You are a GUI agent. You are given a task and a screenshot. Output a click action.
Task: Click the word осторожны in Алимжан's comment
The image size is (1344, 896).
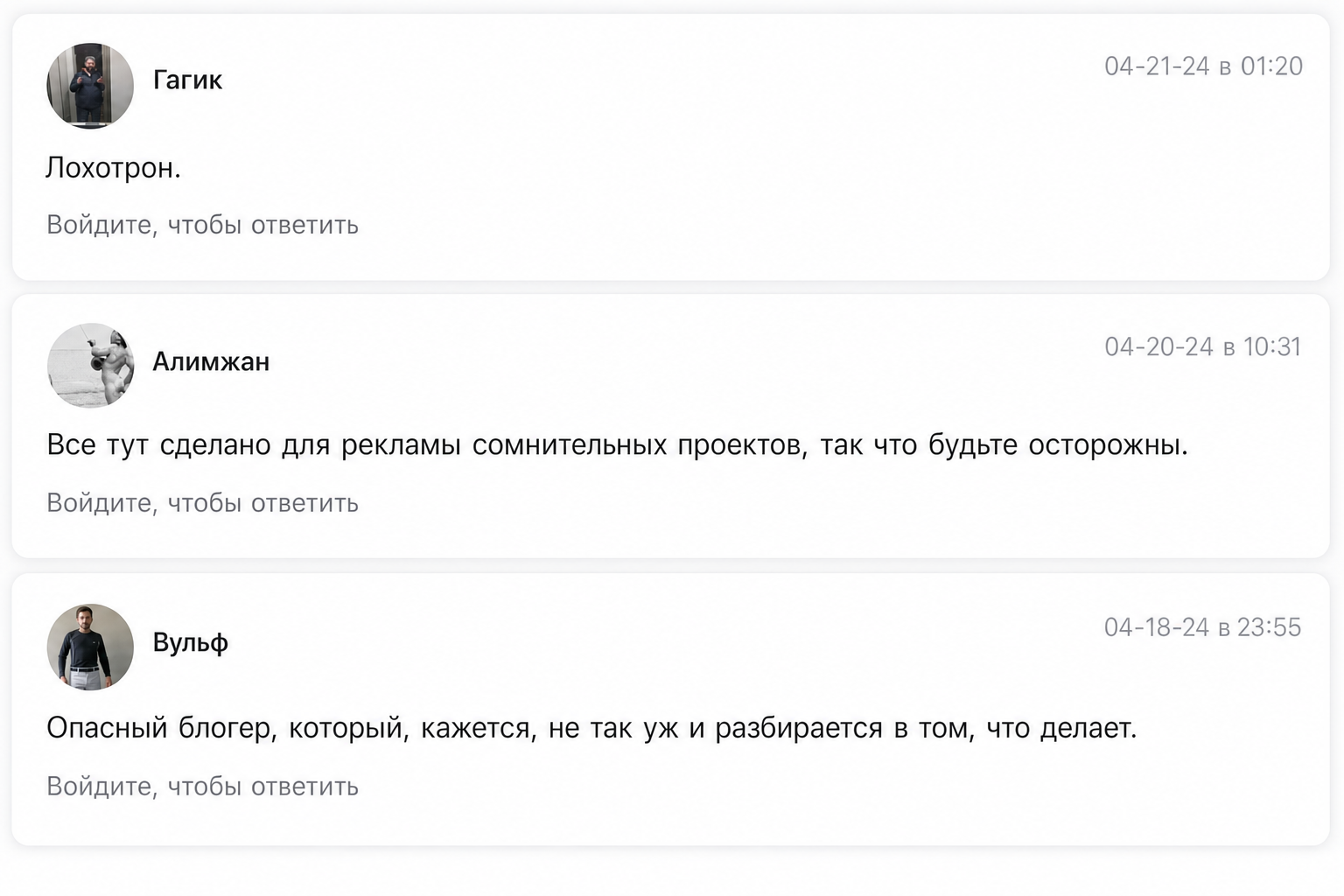1108,445
